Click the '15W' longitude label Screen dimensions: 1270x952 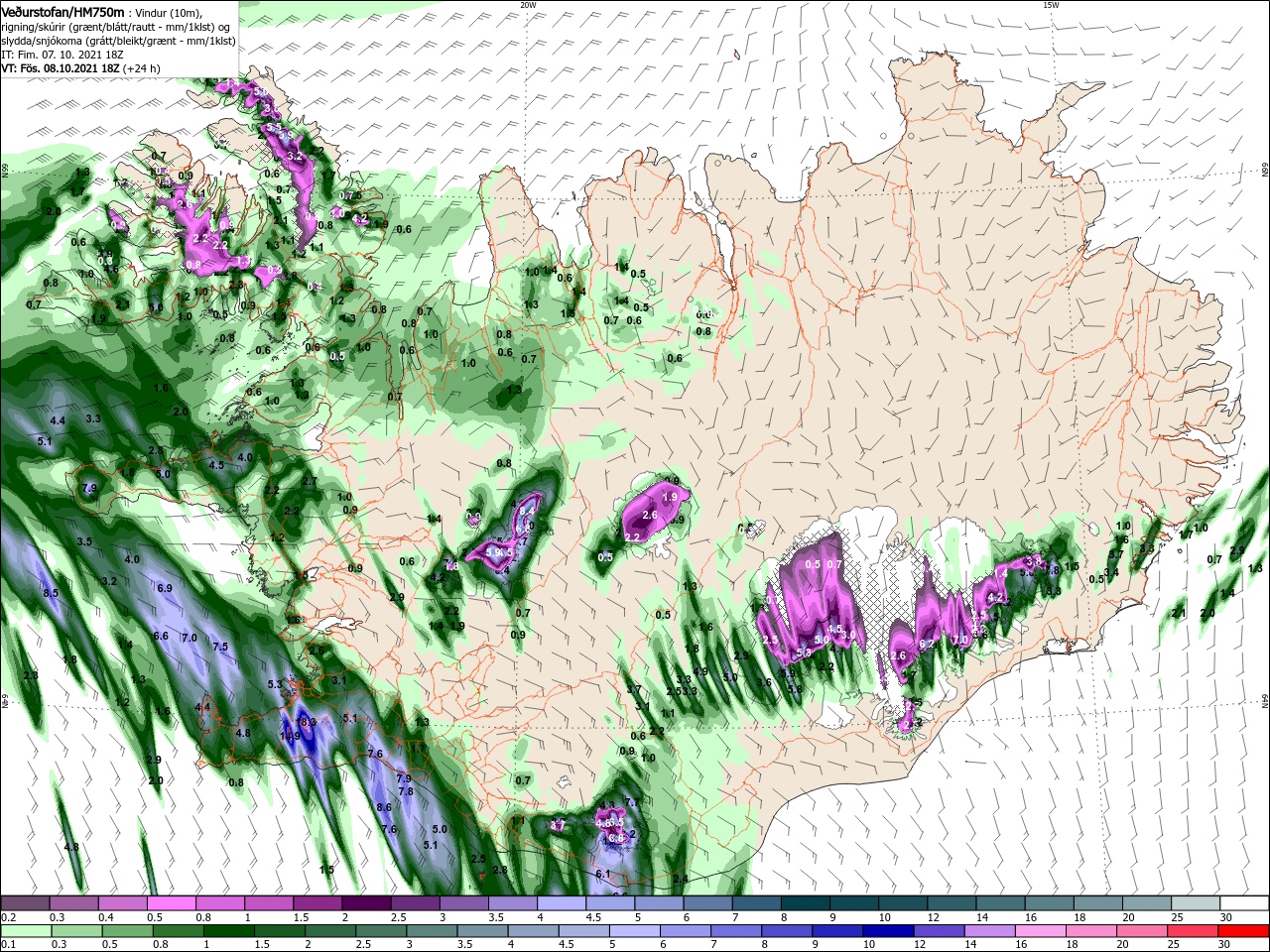(1051, 5)
